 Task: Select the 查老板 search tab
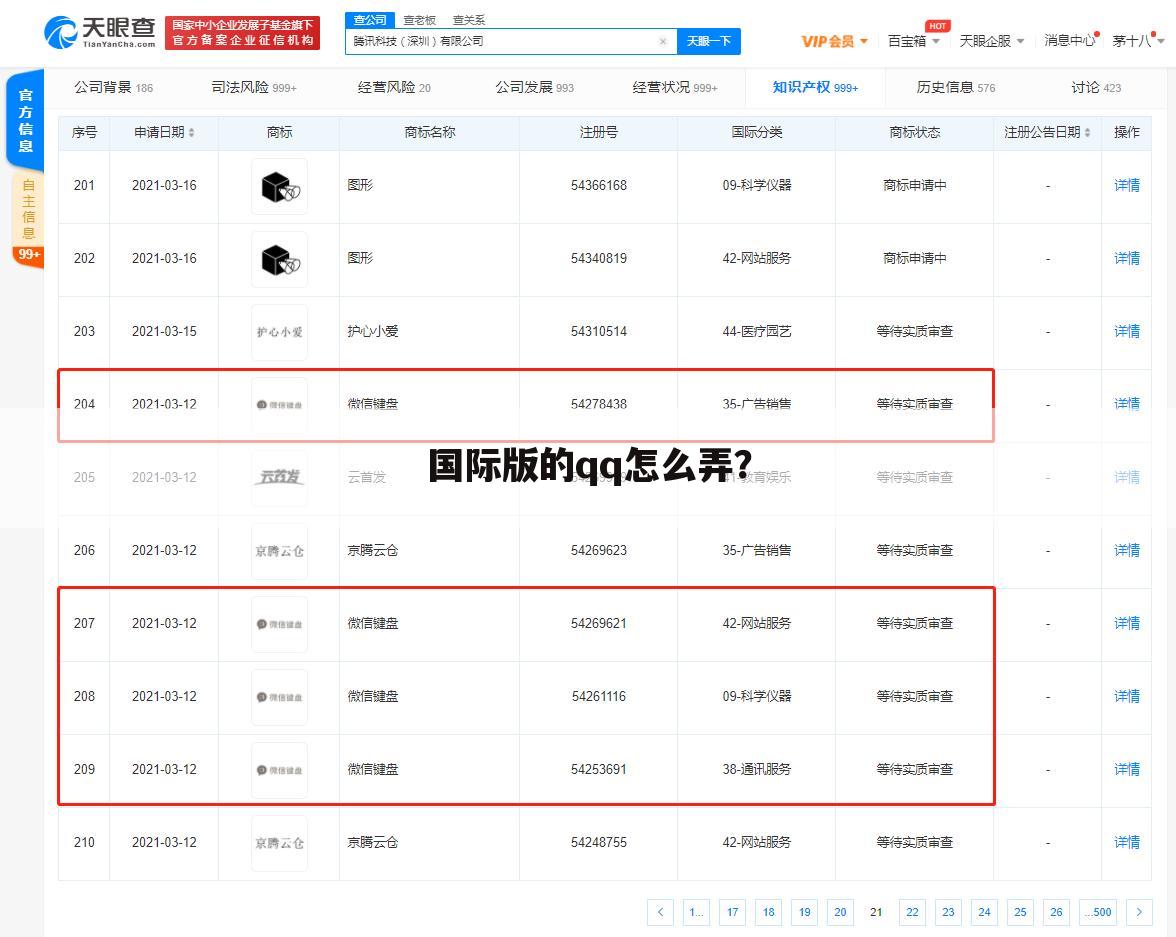pyautogui.click(x=419, y=20)
